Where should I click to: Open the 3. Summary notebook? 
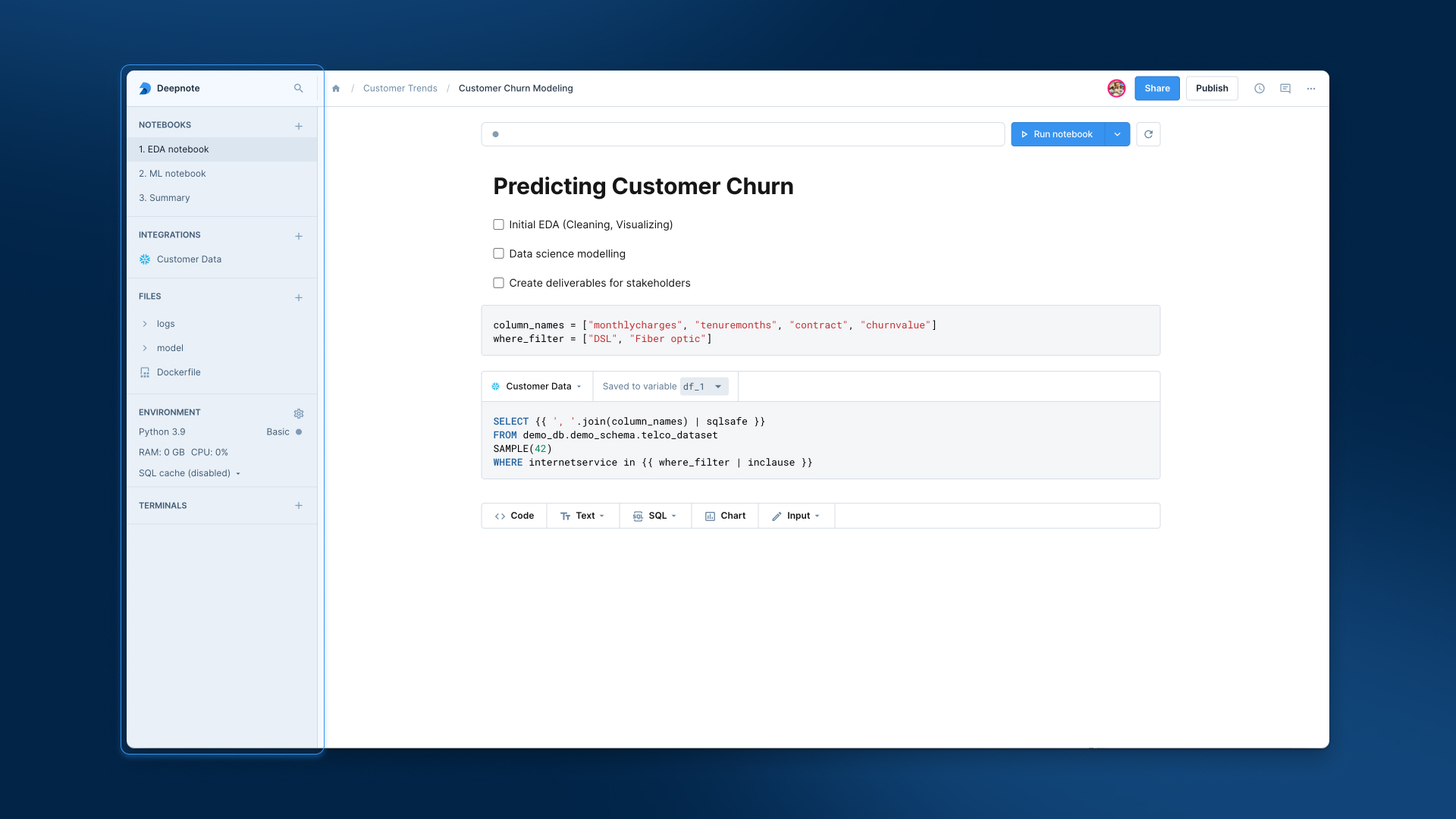click(165, 198)
